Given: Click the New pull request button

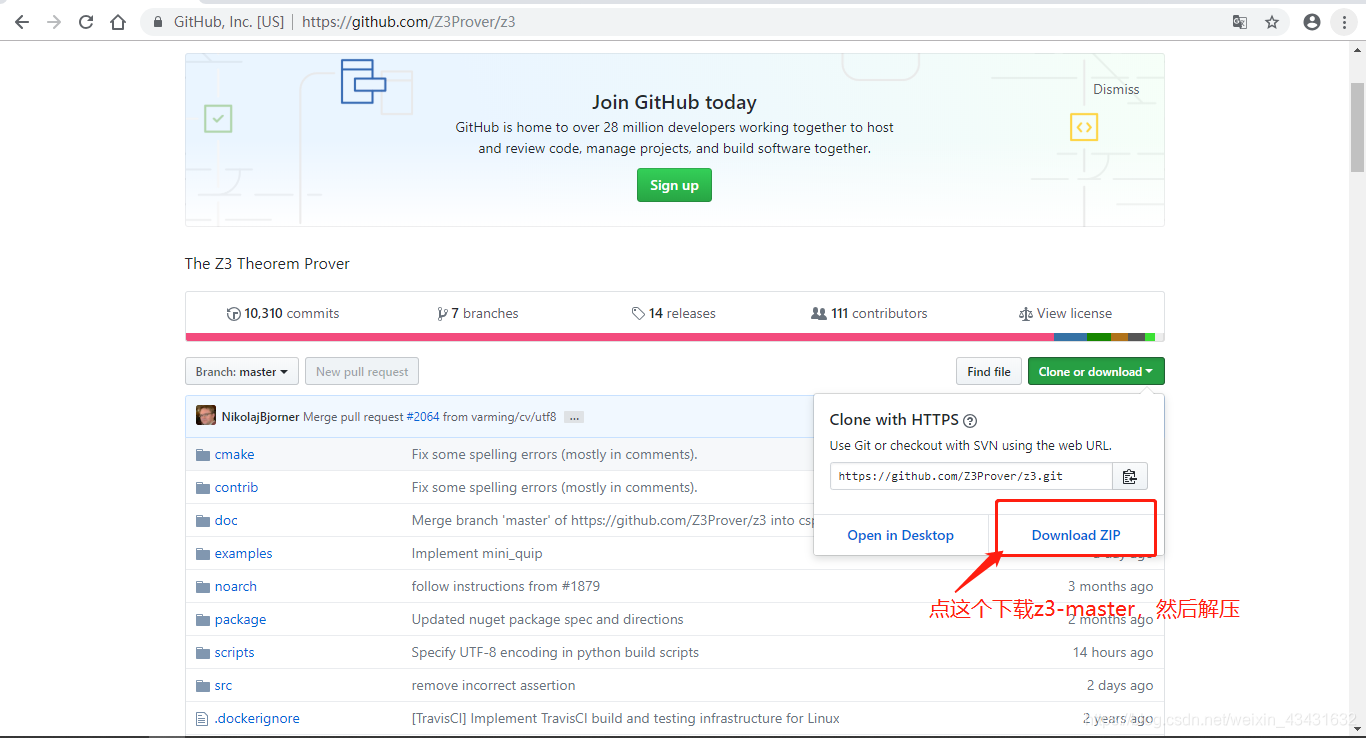Looking at the screenshot, I should pyautogui.click(x=362, y=372).
